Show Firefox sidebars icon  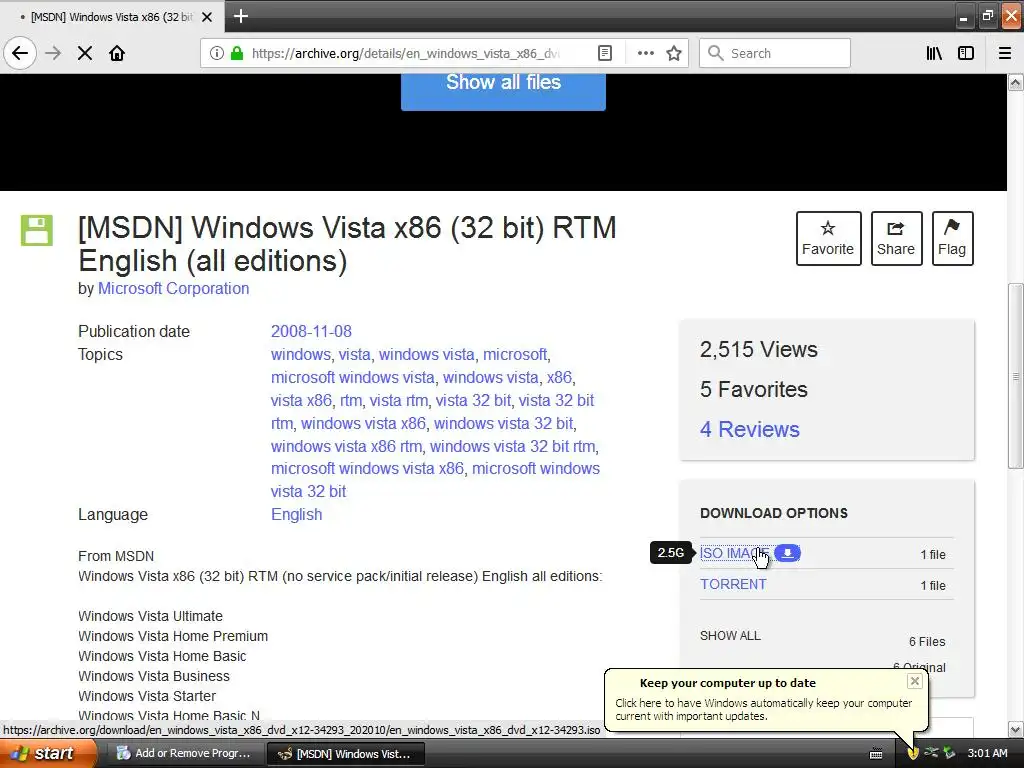click(966, 53)
